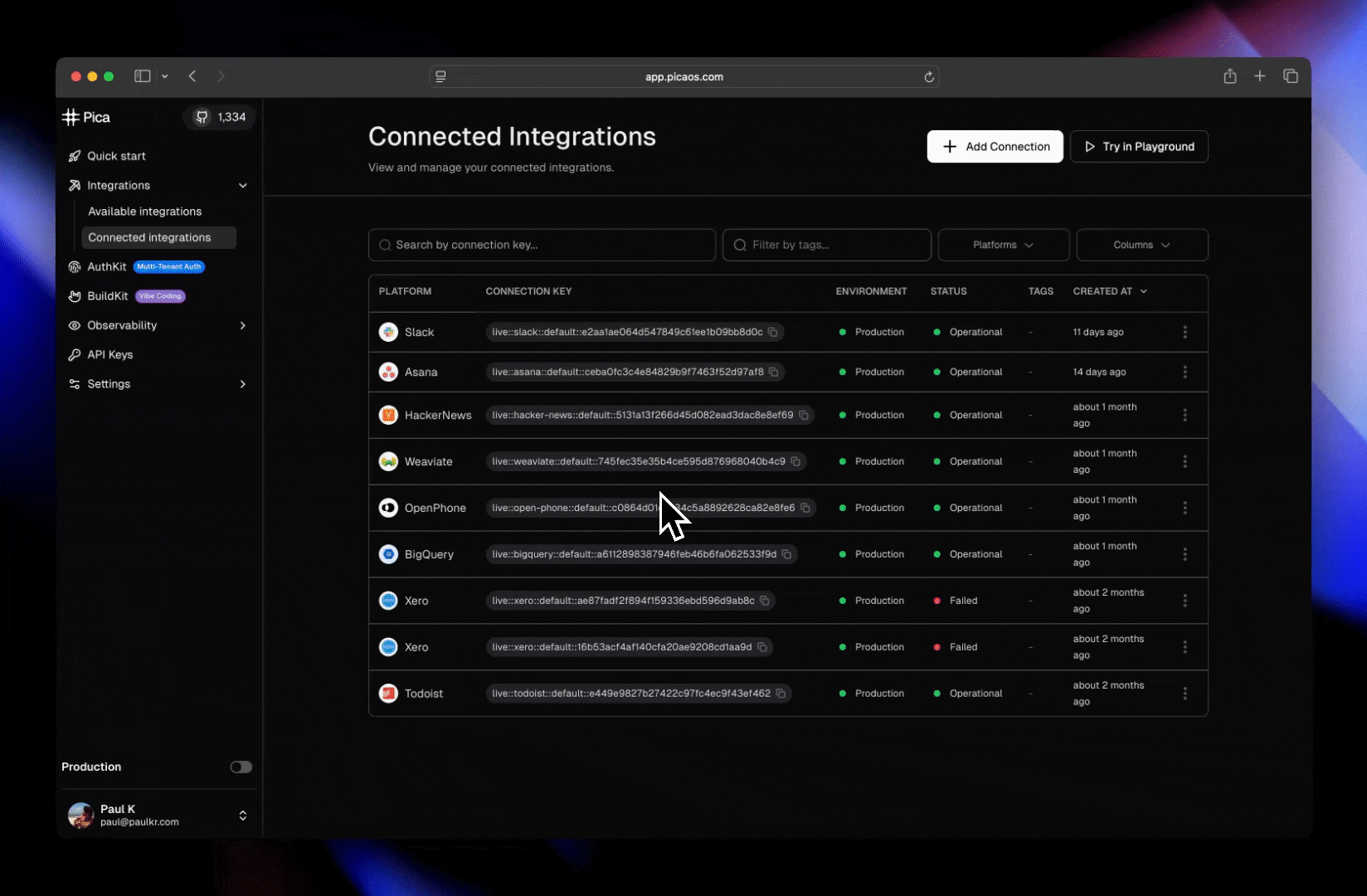Click the HackerNews platform name
The image size is (1367, 896).
pyautogui.click(x=438, y=415)
